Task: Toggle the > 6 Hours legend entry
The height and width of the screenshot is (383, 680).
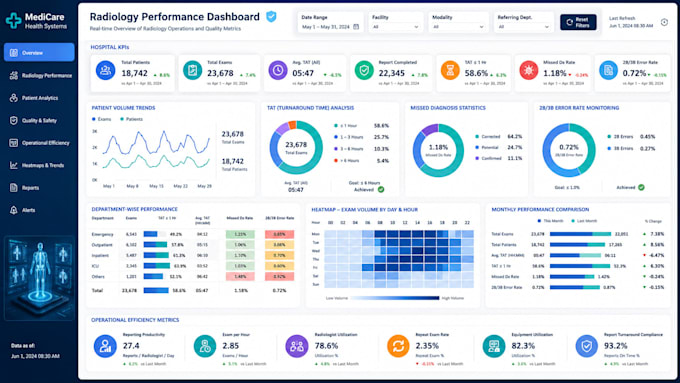Action: [x=347, y=160]
